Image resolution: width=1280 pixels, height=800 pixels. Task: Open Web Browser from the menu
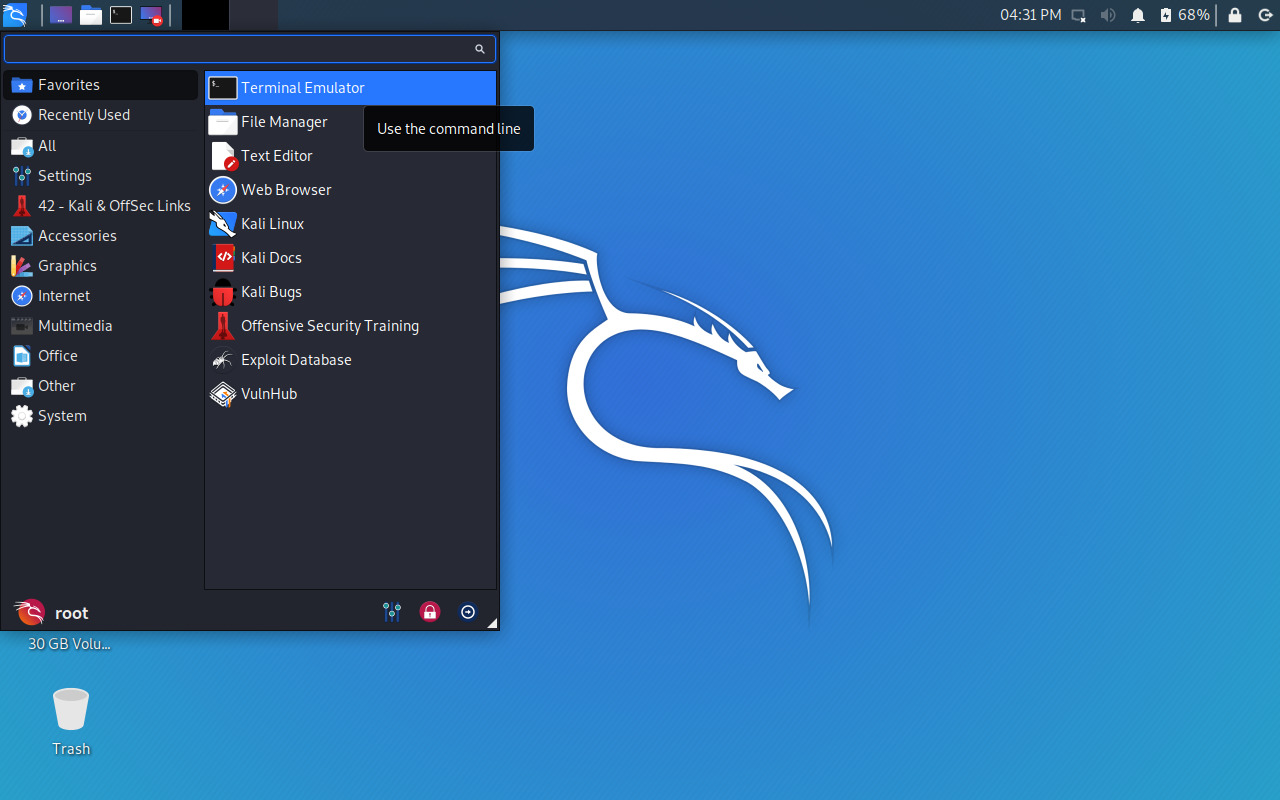click(x=286, y=190)
